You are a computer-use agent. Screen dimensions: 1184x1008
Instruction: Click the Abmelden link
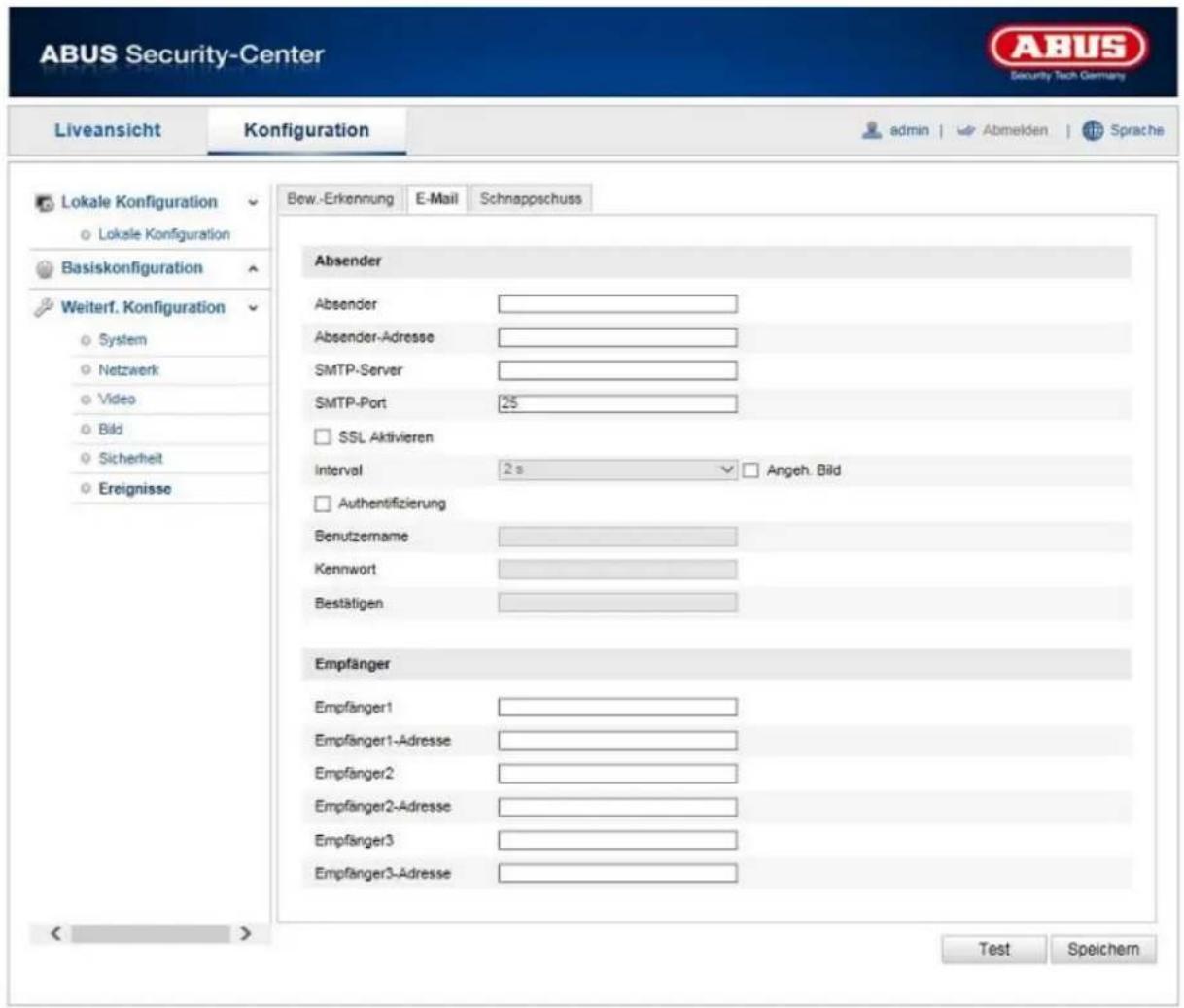(x=1015, y=130)
